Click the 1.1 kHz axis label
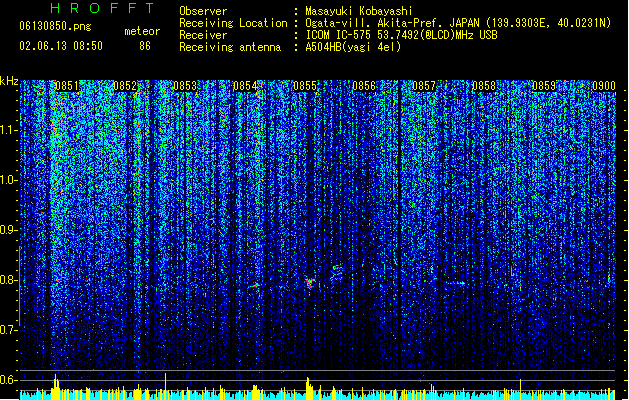Screen dimensions: 629x400 pyautogui.click(x=9, y=130)
